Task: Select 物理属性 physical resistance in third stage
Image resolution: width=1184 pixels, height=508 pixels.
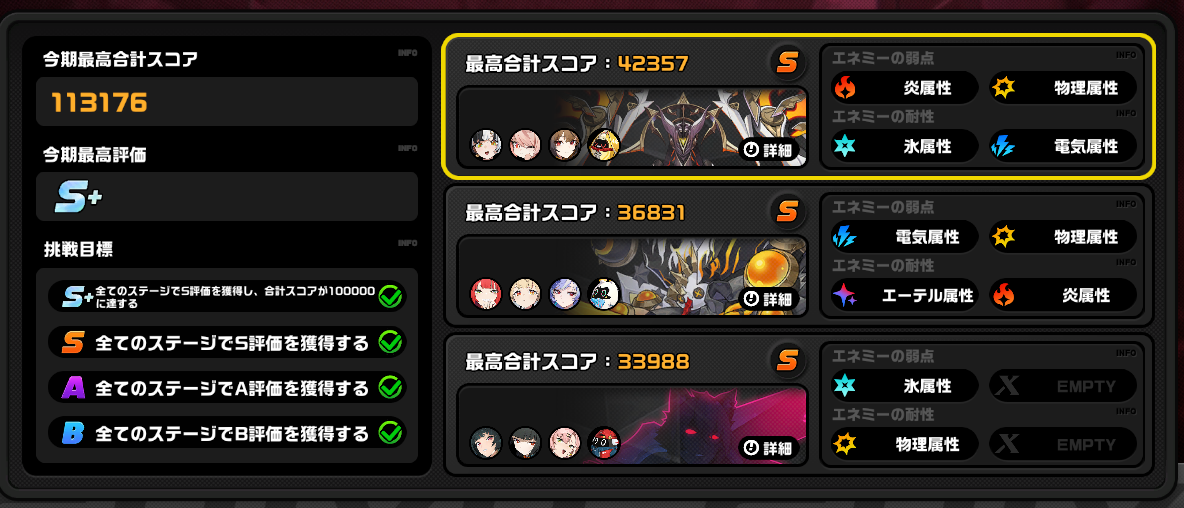Action: click(x=904, y=445)
